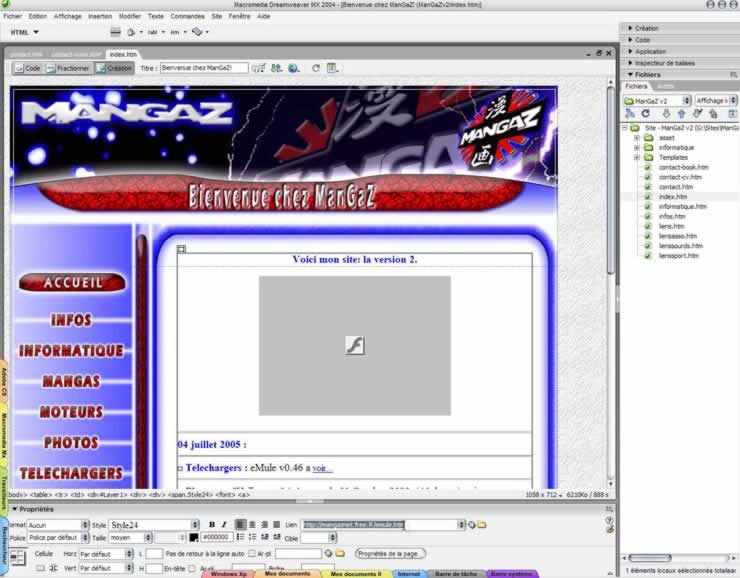Click the Put files up arrow icon
740x578 pixels.
pyautogui.click(x=681, y=114)
